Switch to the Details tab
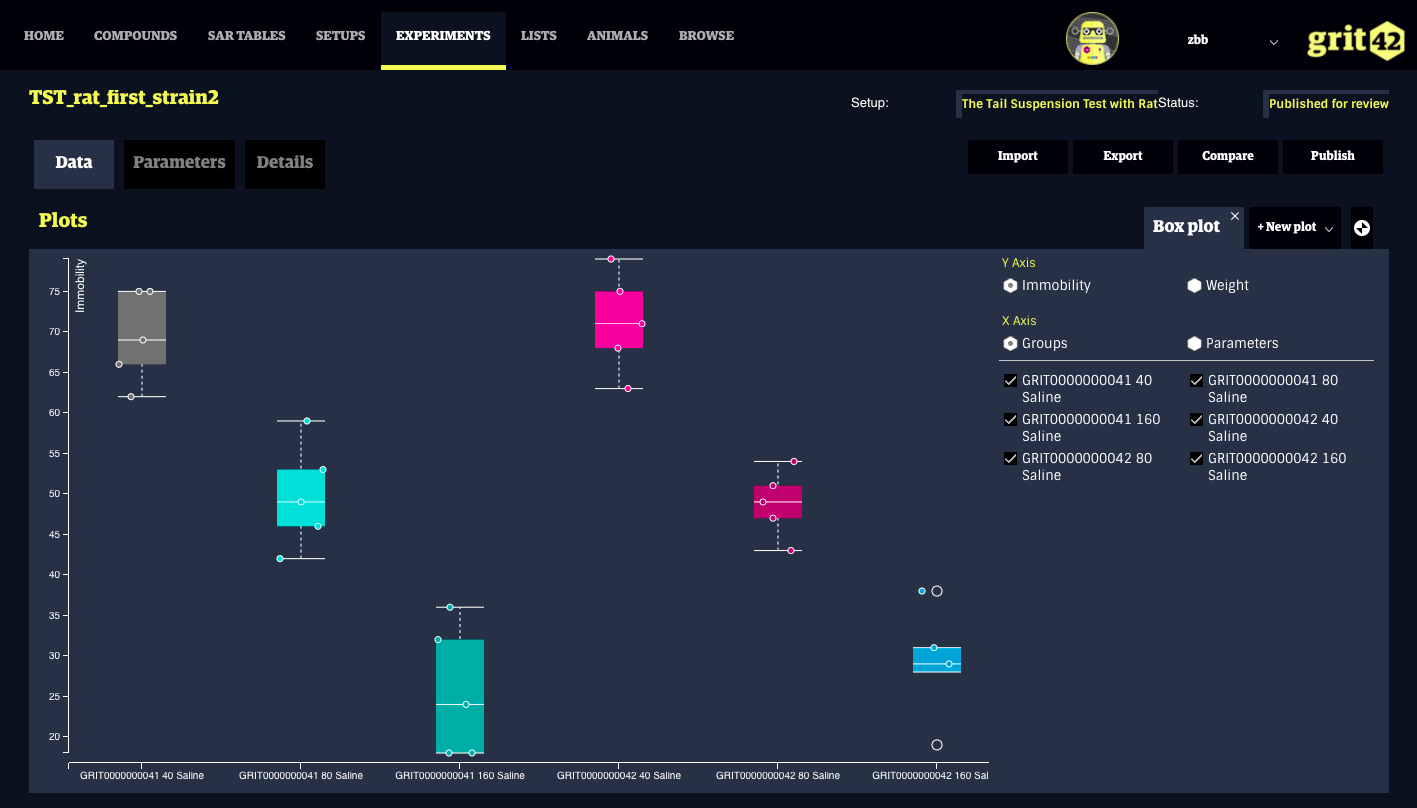Screen dimensions: 1417x808 coord(284,163)
